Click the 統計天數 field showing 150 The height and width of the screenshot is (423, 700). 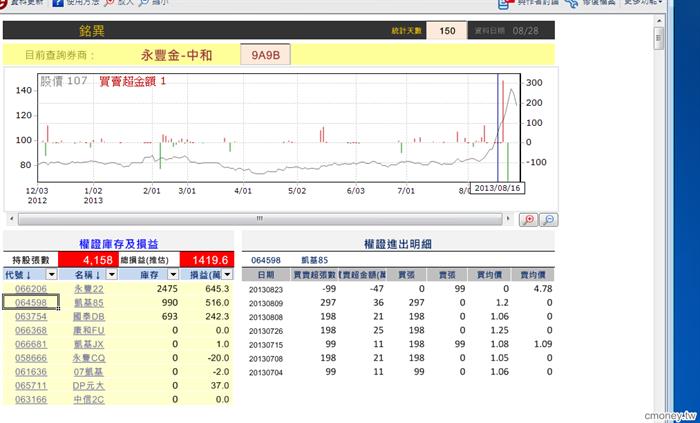[447, 31]
